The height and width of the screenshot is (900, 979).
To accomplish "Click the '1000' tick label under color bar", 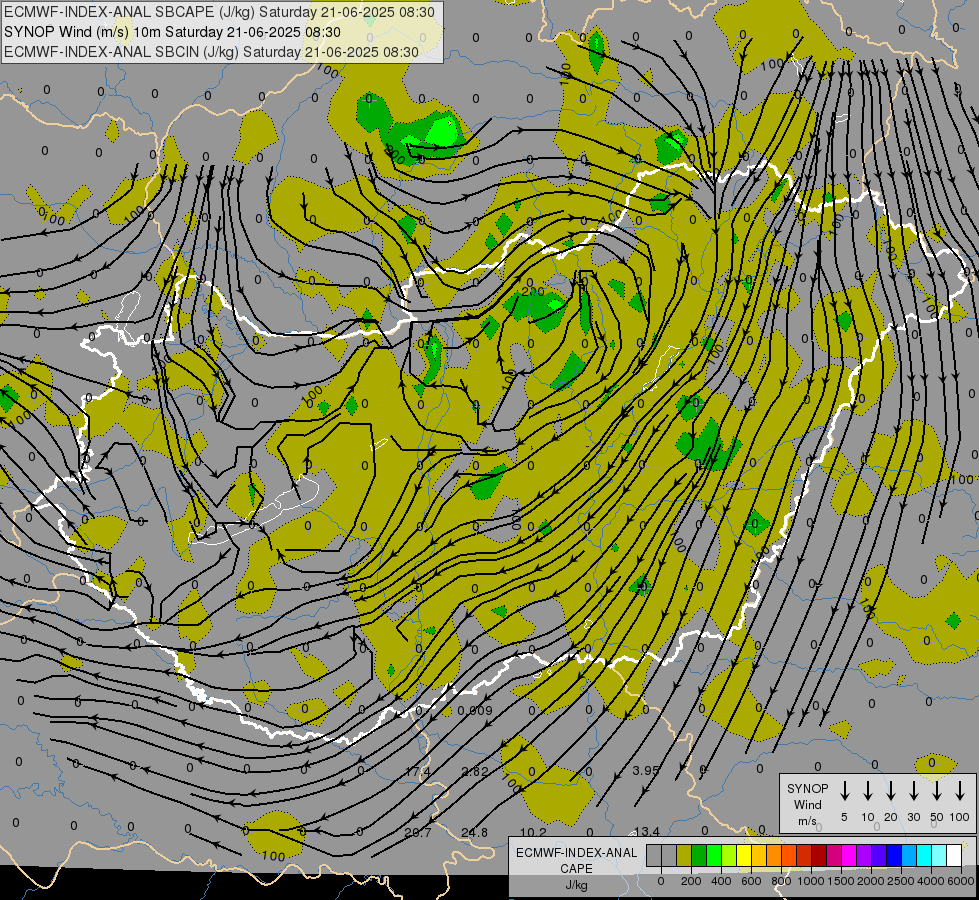I will pos(811,881).
